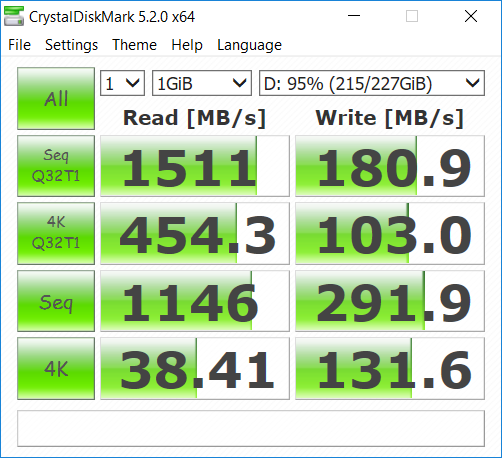Open the Help menu
The height and width of the screenshot is (458, 502).
coord(187,45)
